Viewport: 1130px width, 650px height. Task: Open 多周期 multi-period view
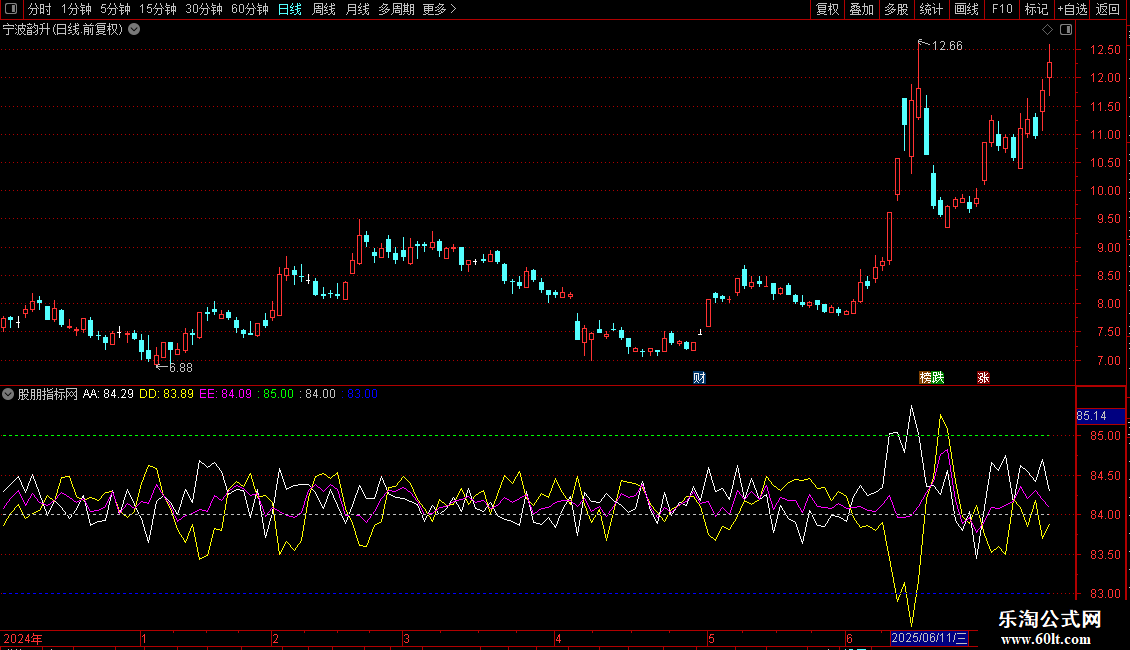pos(396,9)
